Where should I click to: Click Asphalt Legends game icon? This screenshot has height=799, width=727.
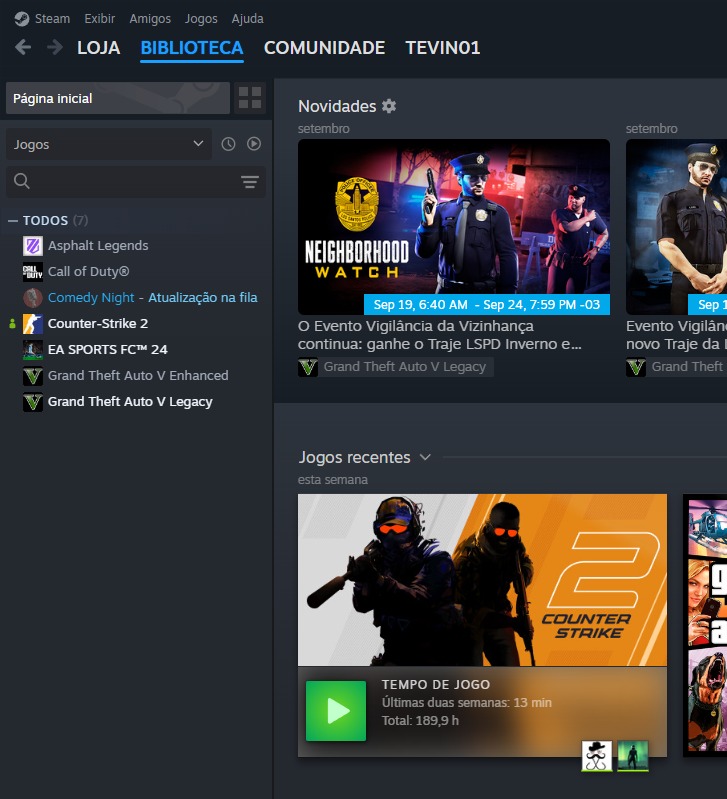point(33,246)
